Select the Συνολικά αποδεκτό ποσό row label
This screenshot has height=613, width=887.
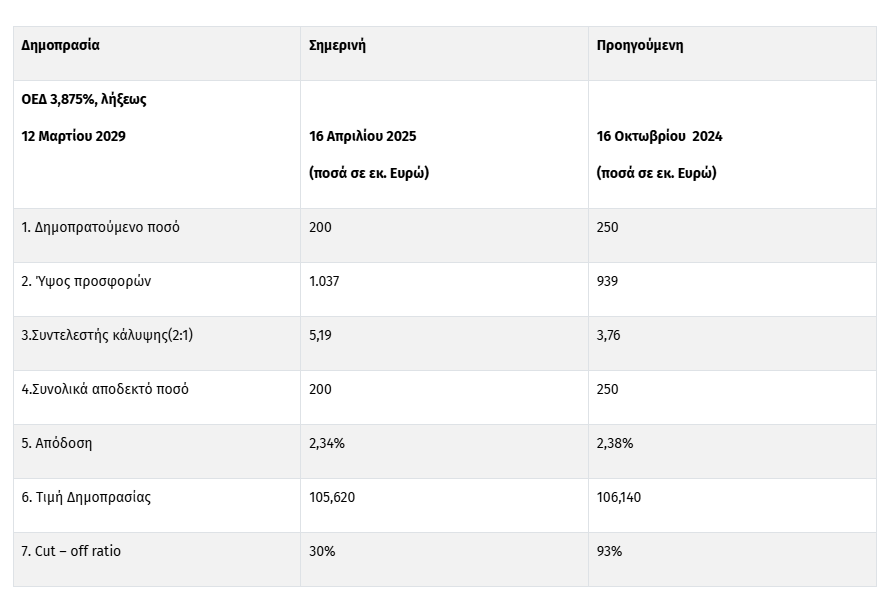pyautogui.click(x=105, y=389)
